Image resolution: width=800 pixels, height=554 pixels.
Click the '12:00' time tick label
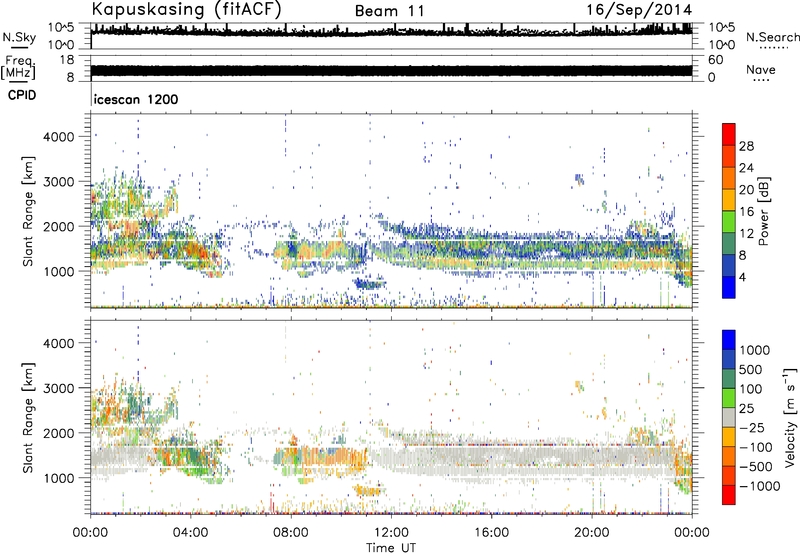[x=391, y=533]
